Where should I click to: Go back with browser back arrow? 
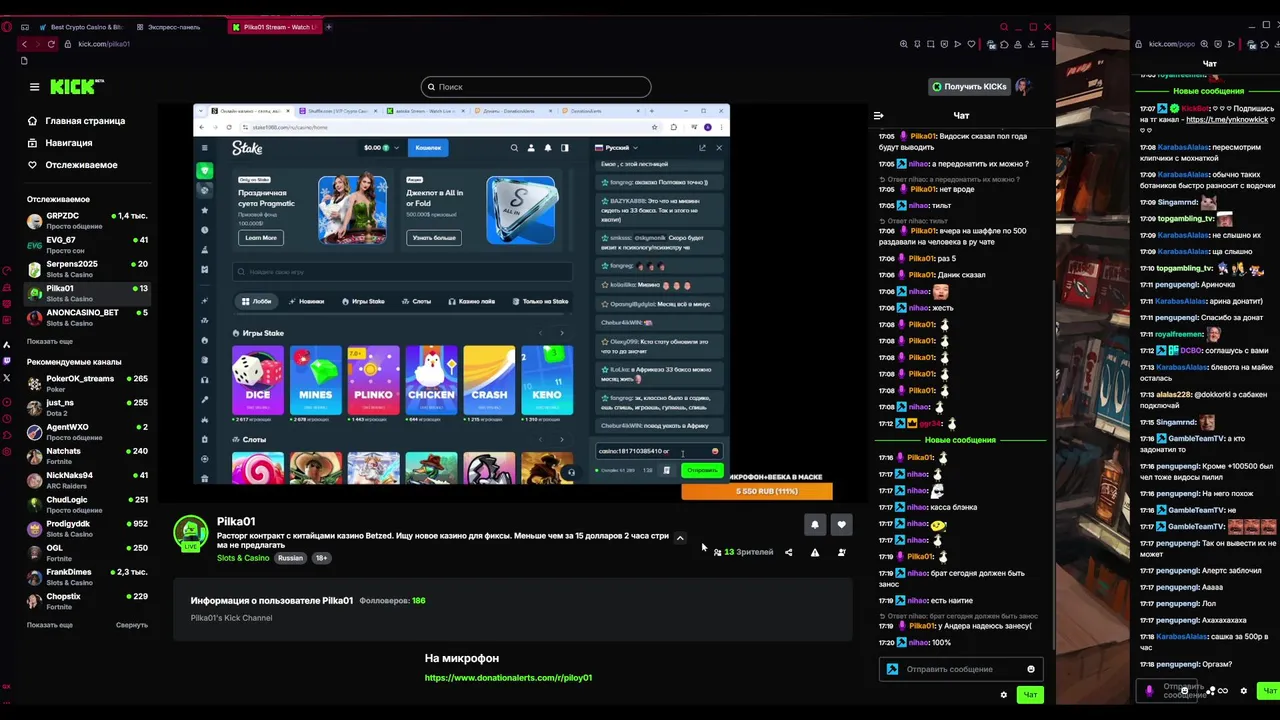[x=24, y=44]
